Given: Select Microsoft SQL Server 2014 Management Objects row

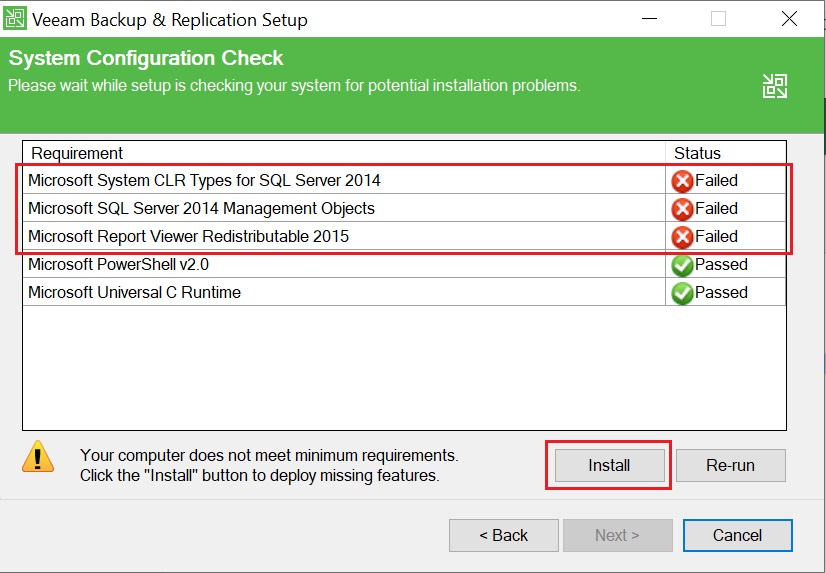Looking at the screenshot, I should click(404, 208).
